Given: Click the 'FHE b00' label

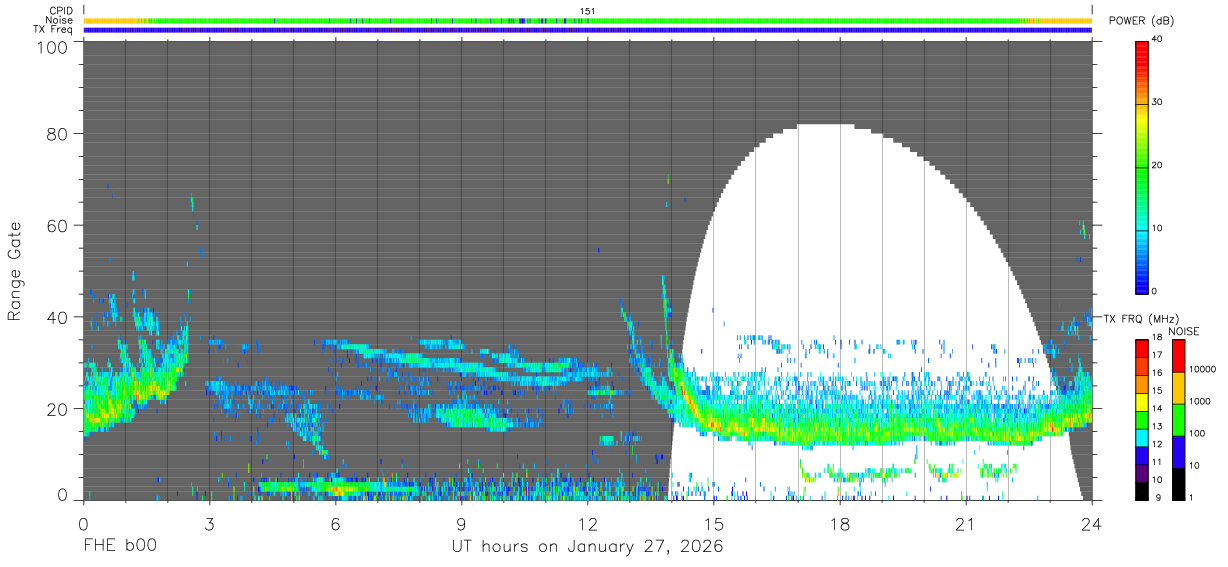Looking at the screenshot, I should 119,546.
